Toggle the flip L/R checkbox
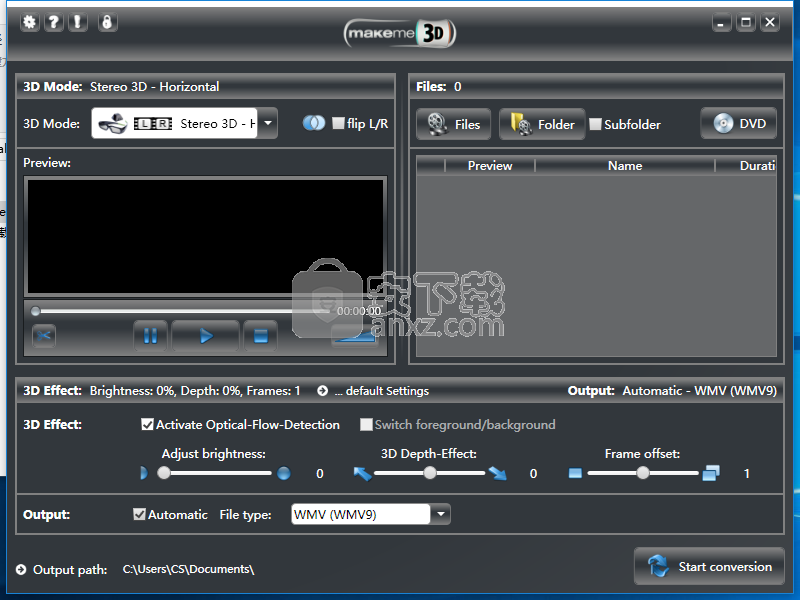800x600 pixels. [x=338, y=123]
